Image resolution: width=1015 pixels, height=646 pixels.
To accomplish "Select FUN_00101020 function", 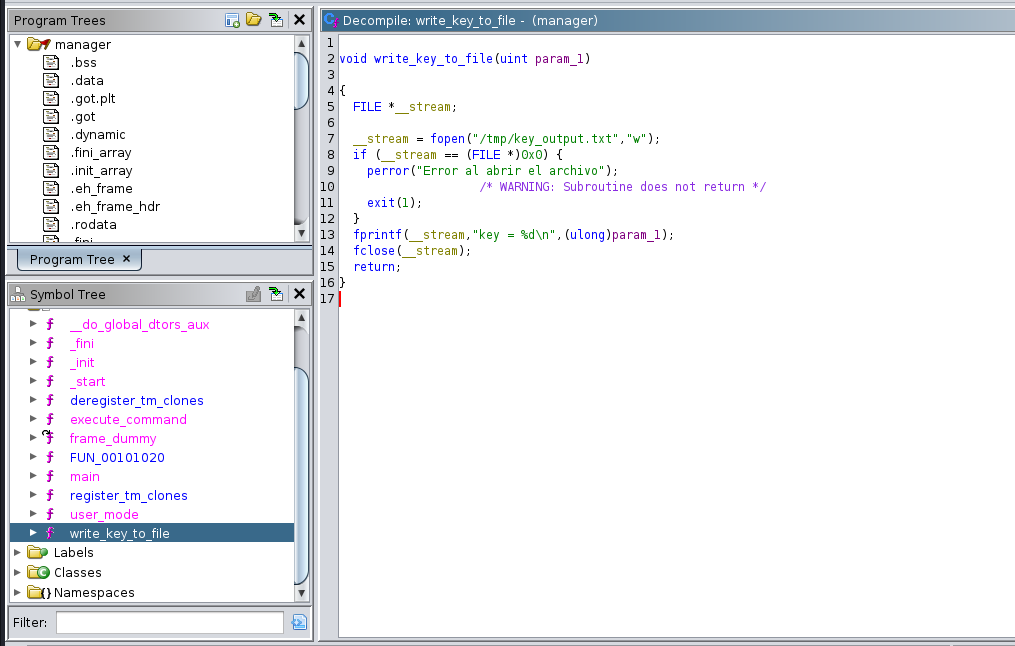I will [117, 457].
